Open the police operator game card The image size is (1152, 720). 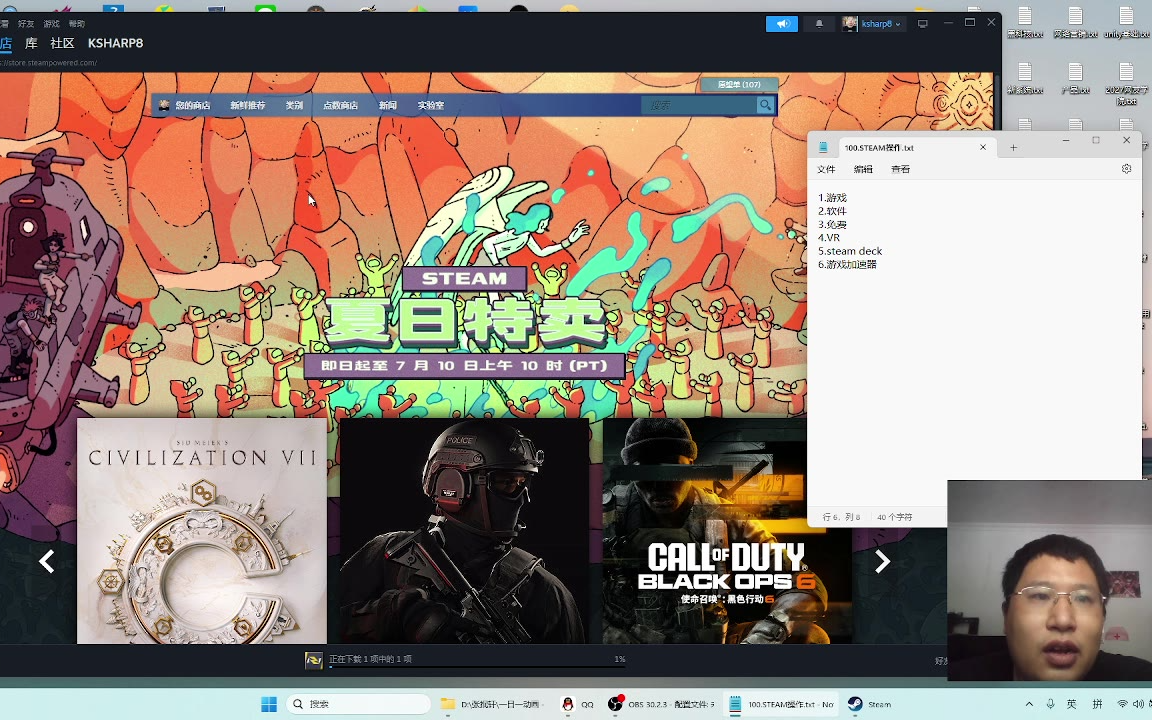[464, 531]
